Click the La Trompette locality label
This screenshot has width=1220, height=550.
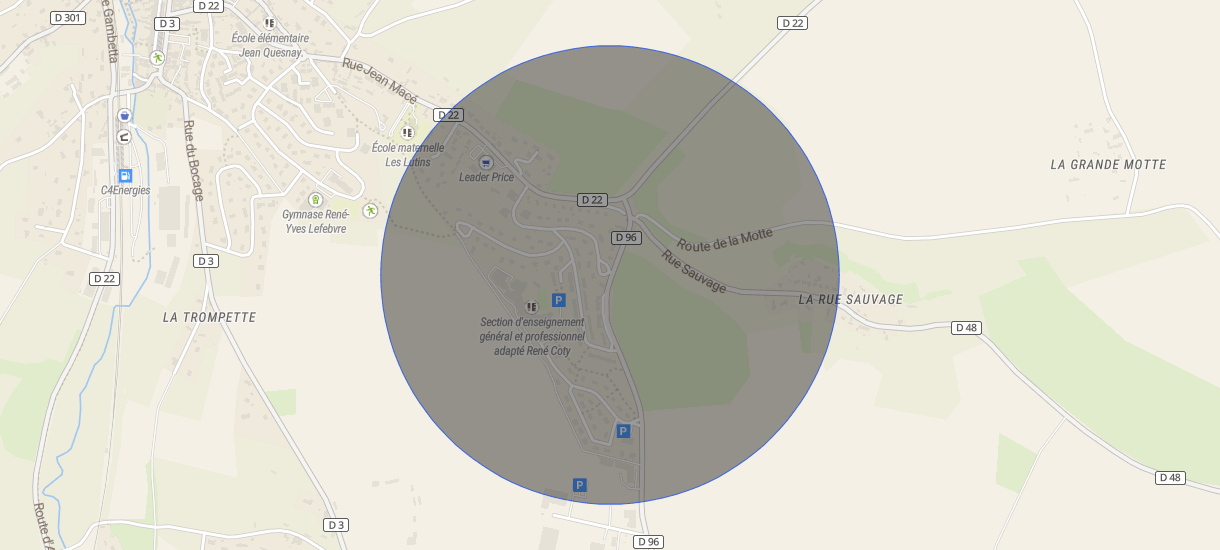tap(209, 317)
